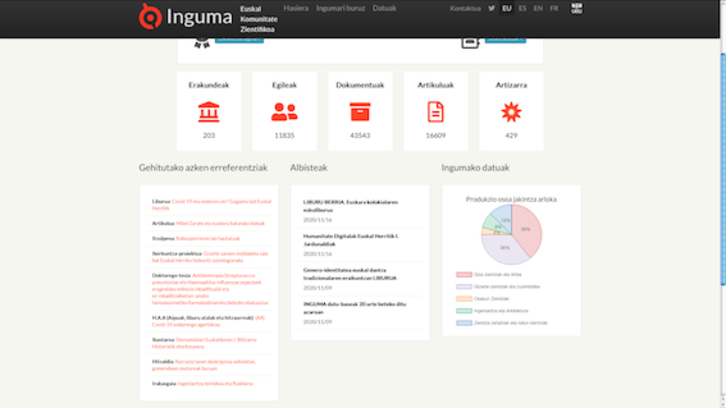The width and height of the screenshot is (726, 408).
Task: Open the Datuak menu item
Action: click(384, 8)
